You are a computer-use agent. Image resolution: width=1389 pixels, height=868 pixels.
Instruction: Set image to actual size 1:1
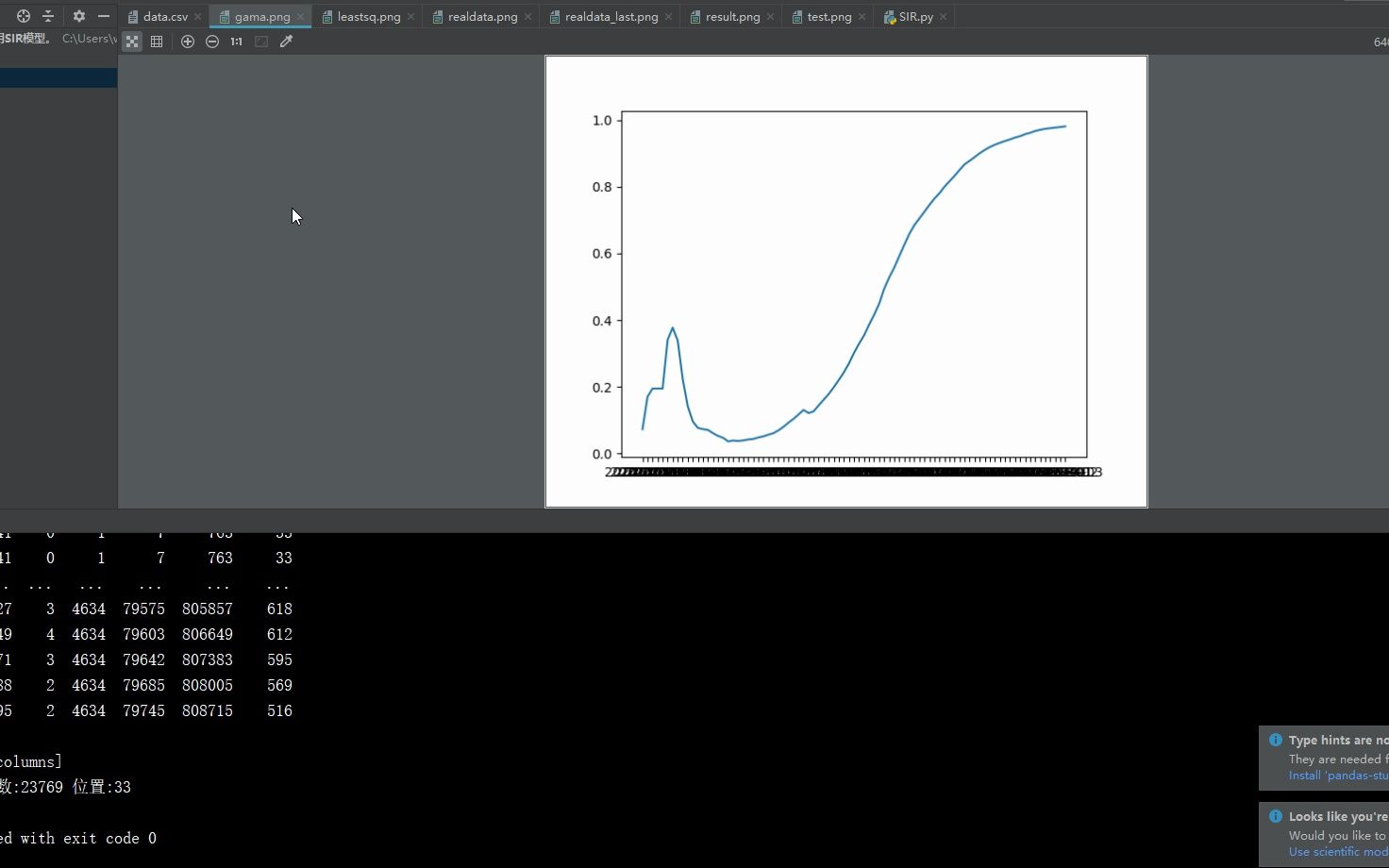tap(236, 42)
